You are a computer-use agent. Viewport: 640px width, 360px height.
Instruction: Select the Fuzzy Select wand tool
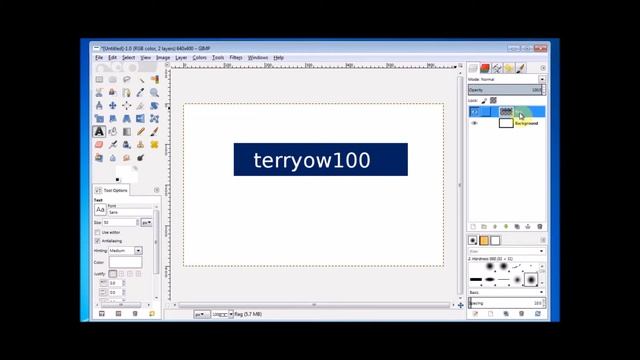coord(140,80)
